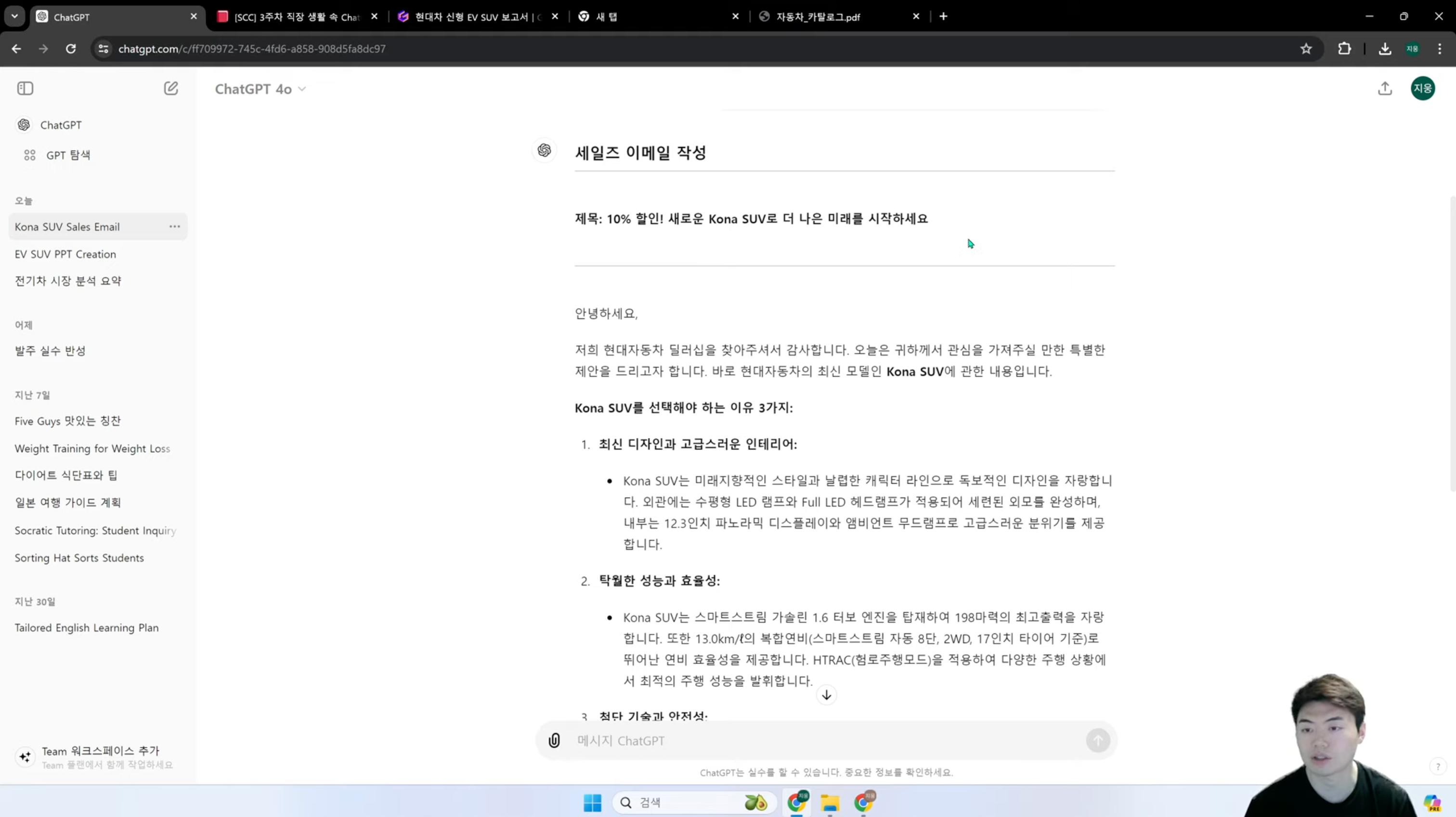1456x817 pixels.
Task: Click the taskbar 검색 search box
Action: click(x=695, y=802)
